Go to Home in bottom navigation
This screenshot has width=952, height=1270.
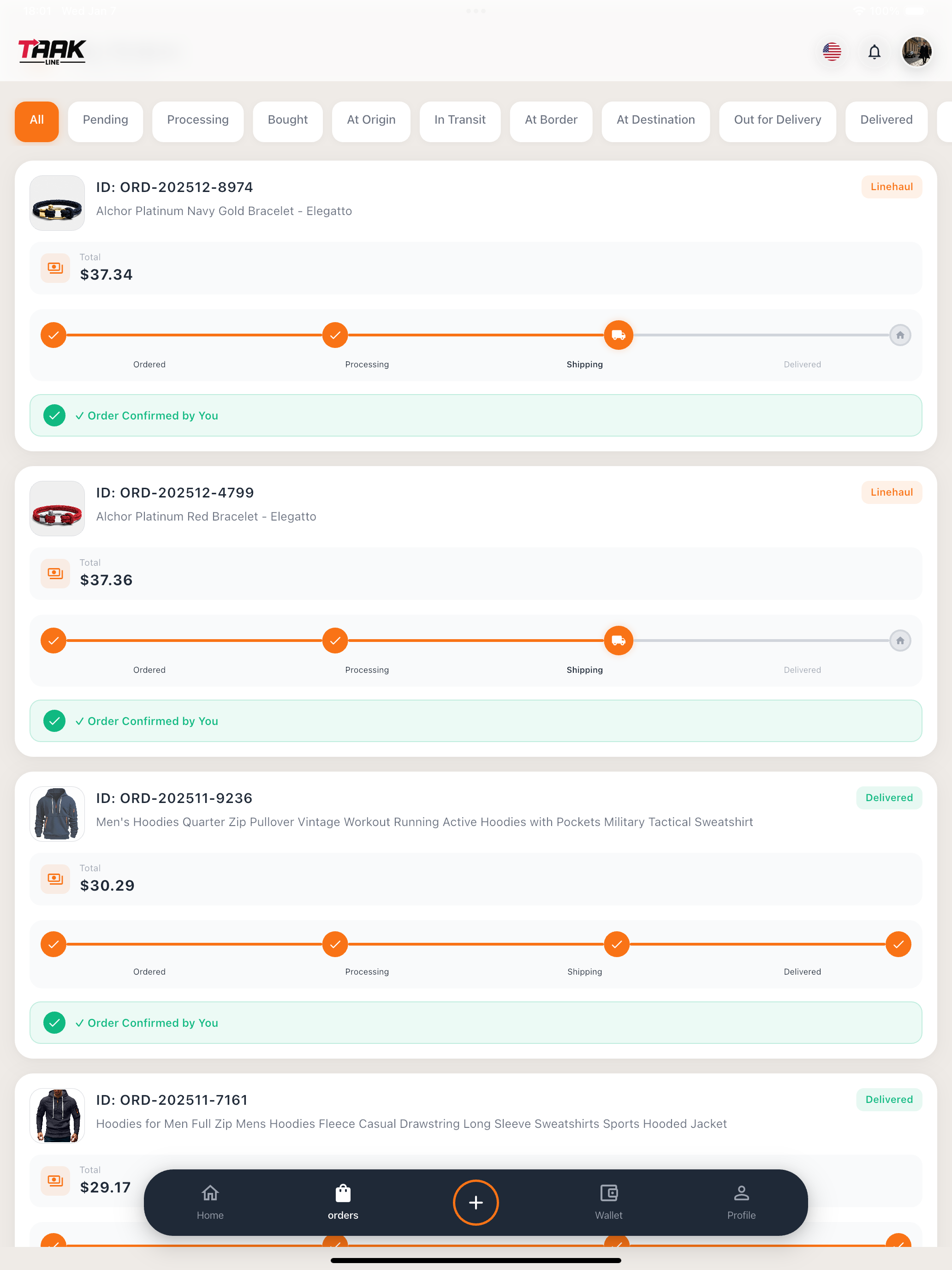(210, 1202)
